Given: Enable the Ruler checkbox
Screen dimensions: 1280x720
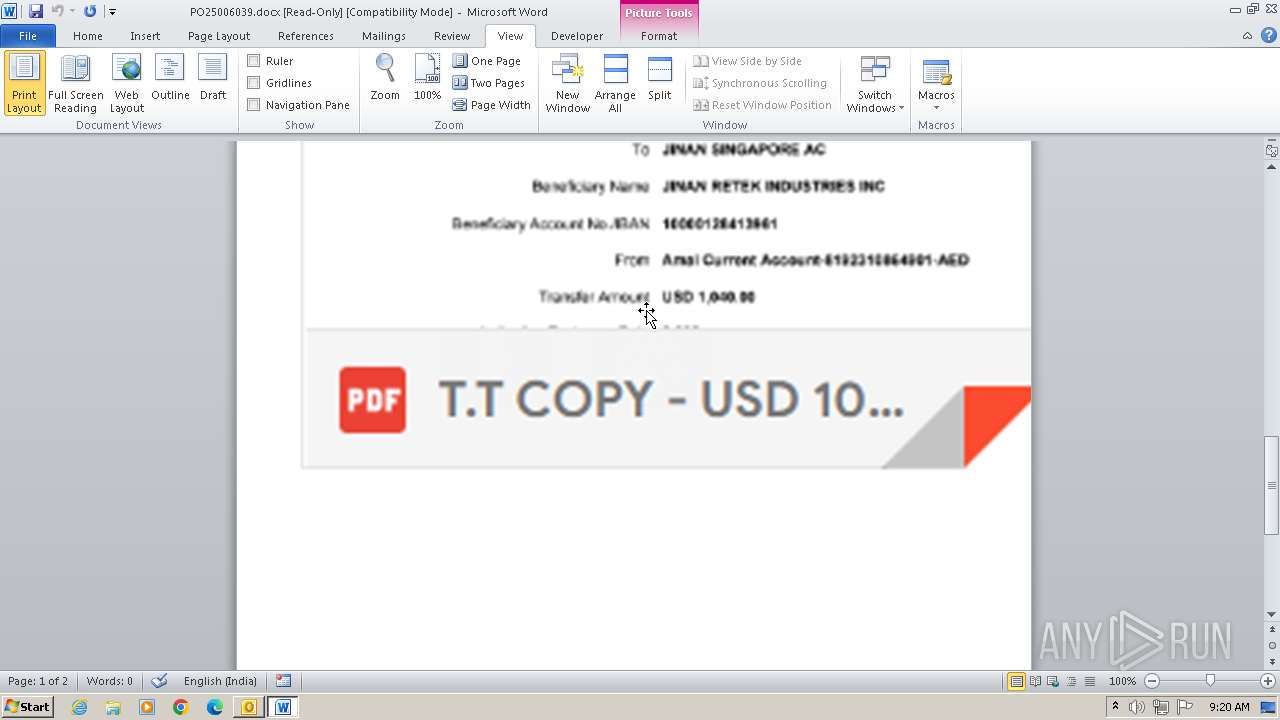Looking at the screenshot, I should pos(254,61).
